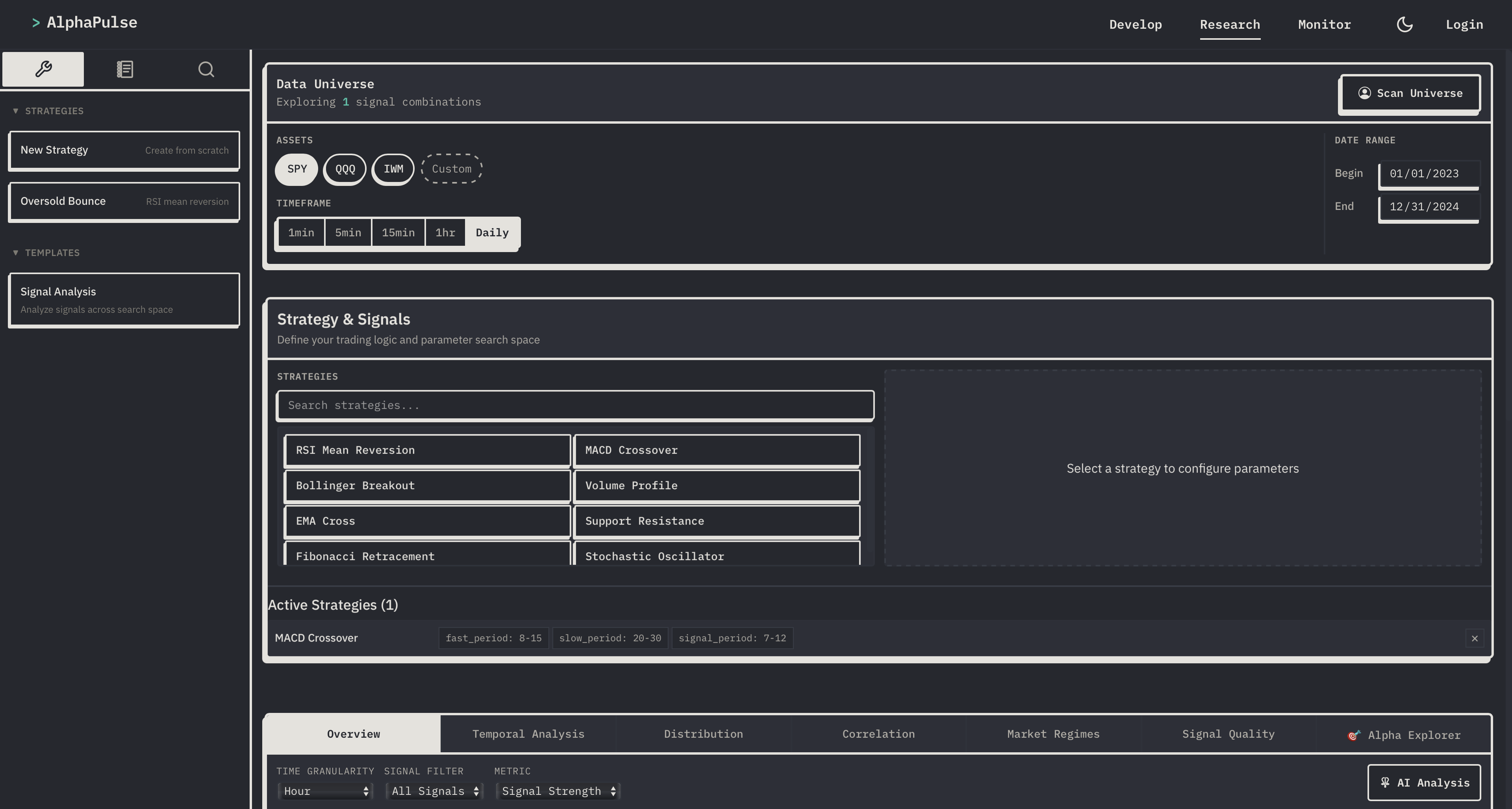Click the Scan Universe button
Image resolution: width=1512 pixels, height=809 pixels.
(x=1410, y=93)
